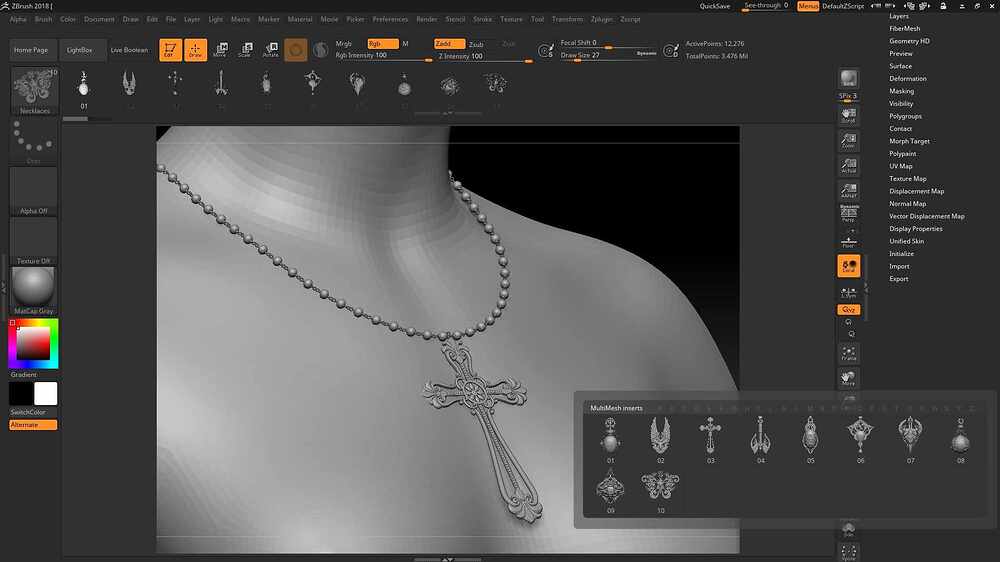The width and height of the screenshot is (1000, 562).
Task: Click the Alternate color button
Action: (x=33, y=425)
